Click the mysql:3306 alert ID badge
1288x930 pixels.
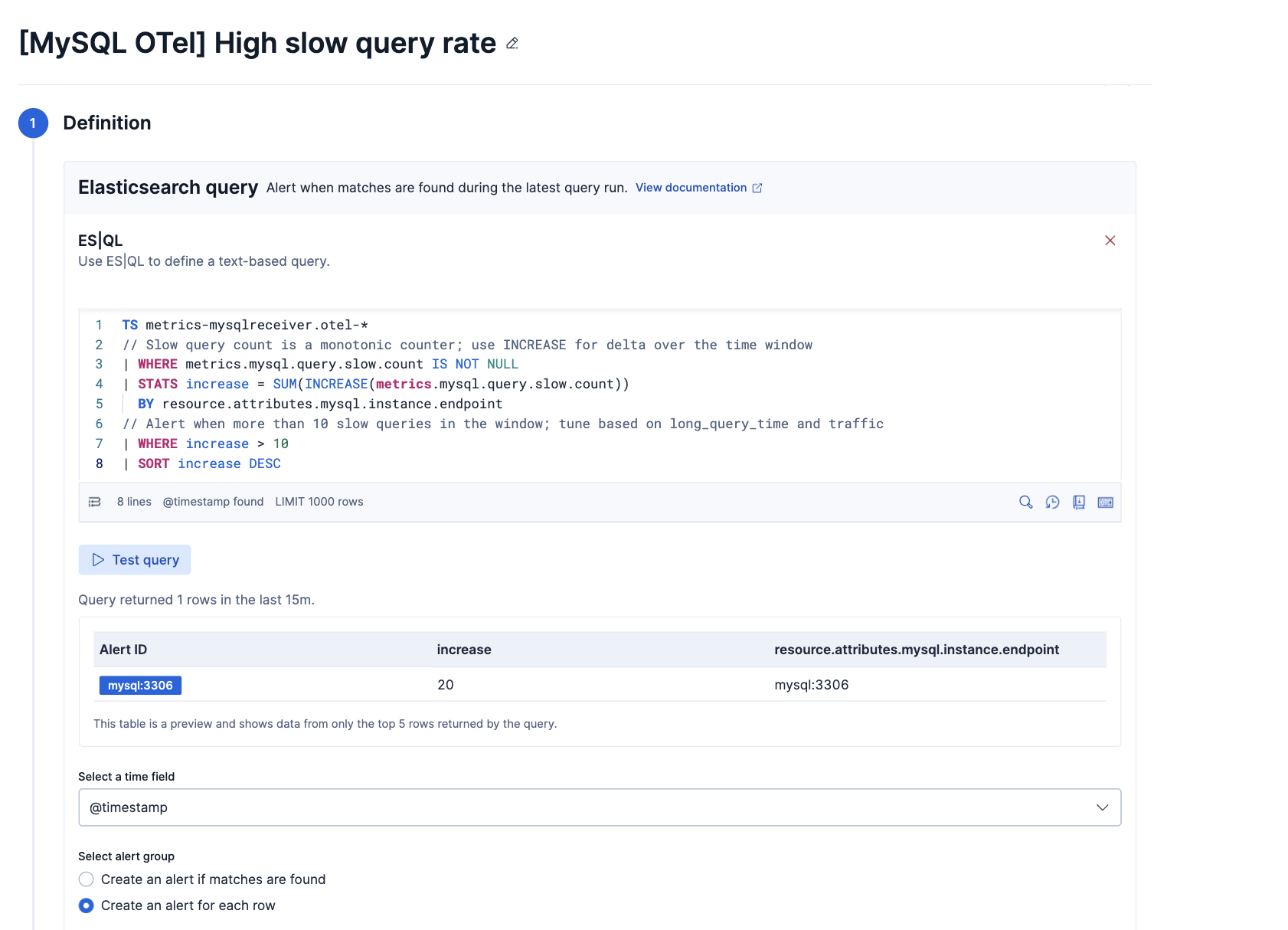140,685
